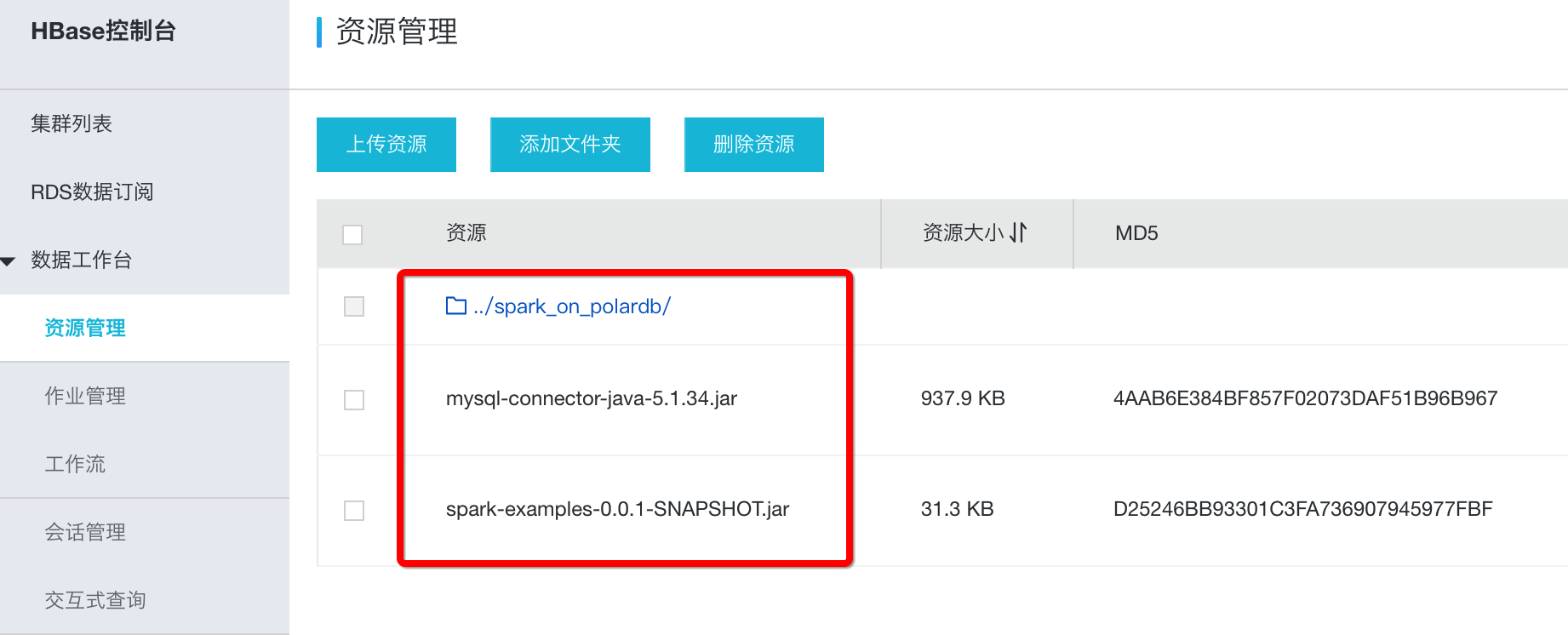Open RDS数据订阅 in the sidebar
Viewport: 1568px width, 635px height.
92,192
